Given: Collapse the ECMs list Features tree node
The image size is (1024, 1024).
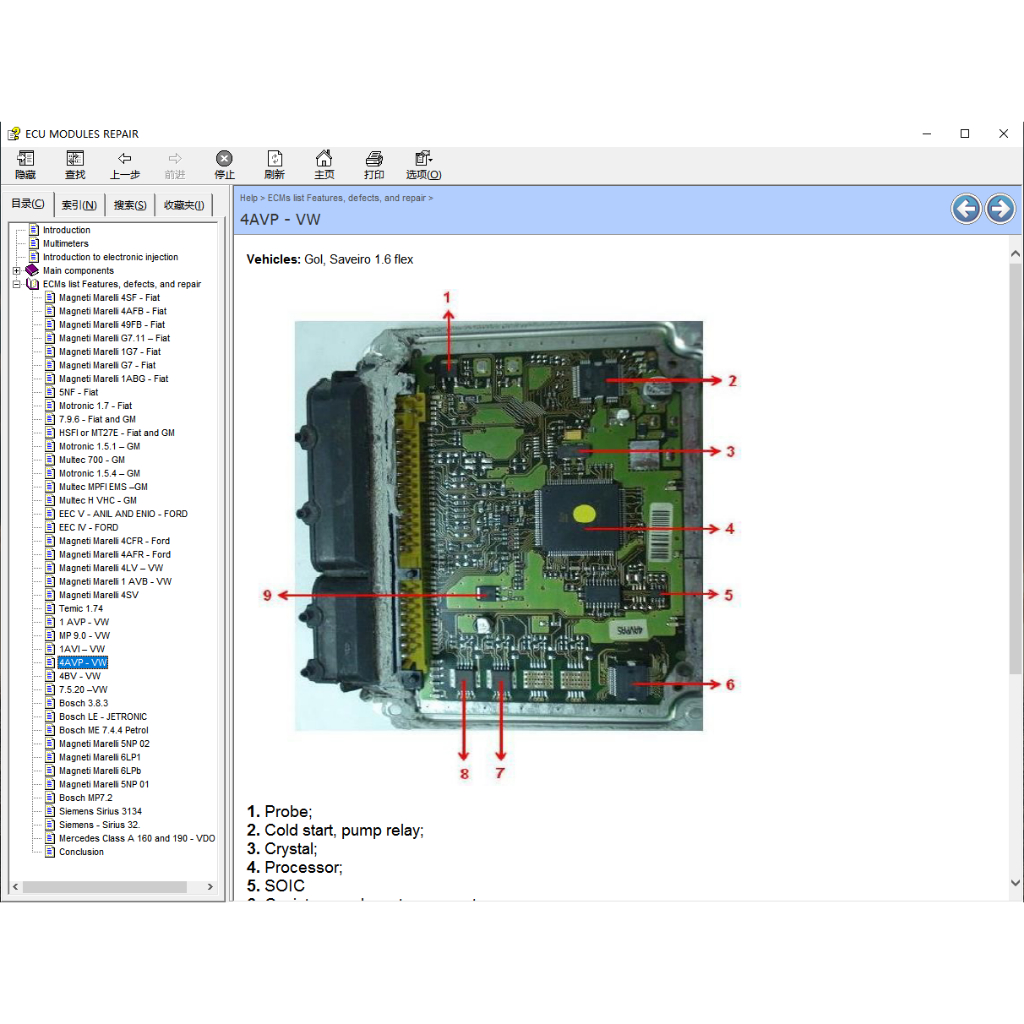Looking at the screenshot, I should pyautogui.click(x=17, y=284).
